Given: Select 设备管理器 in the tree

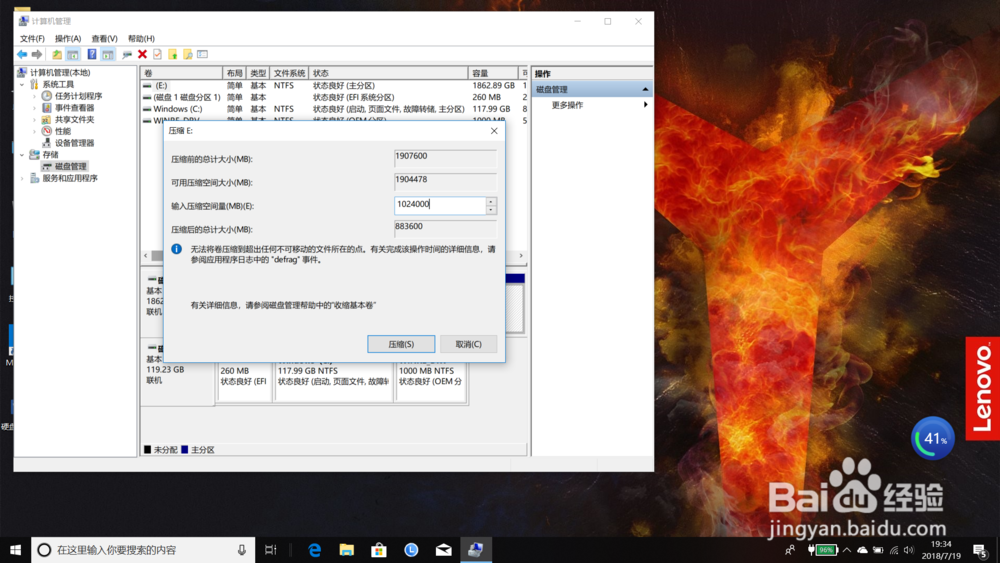Looking at the screenshot, I should [x=75, y=143].
